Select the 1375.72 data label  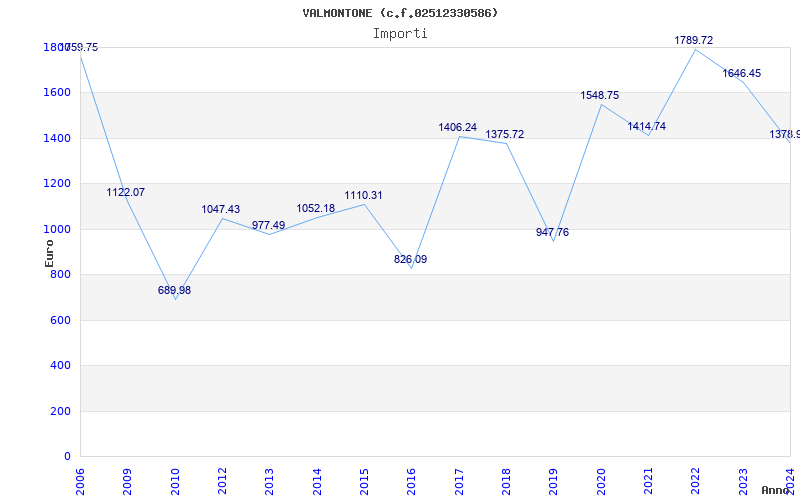point(505,134)
